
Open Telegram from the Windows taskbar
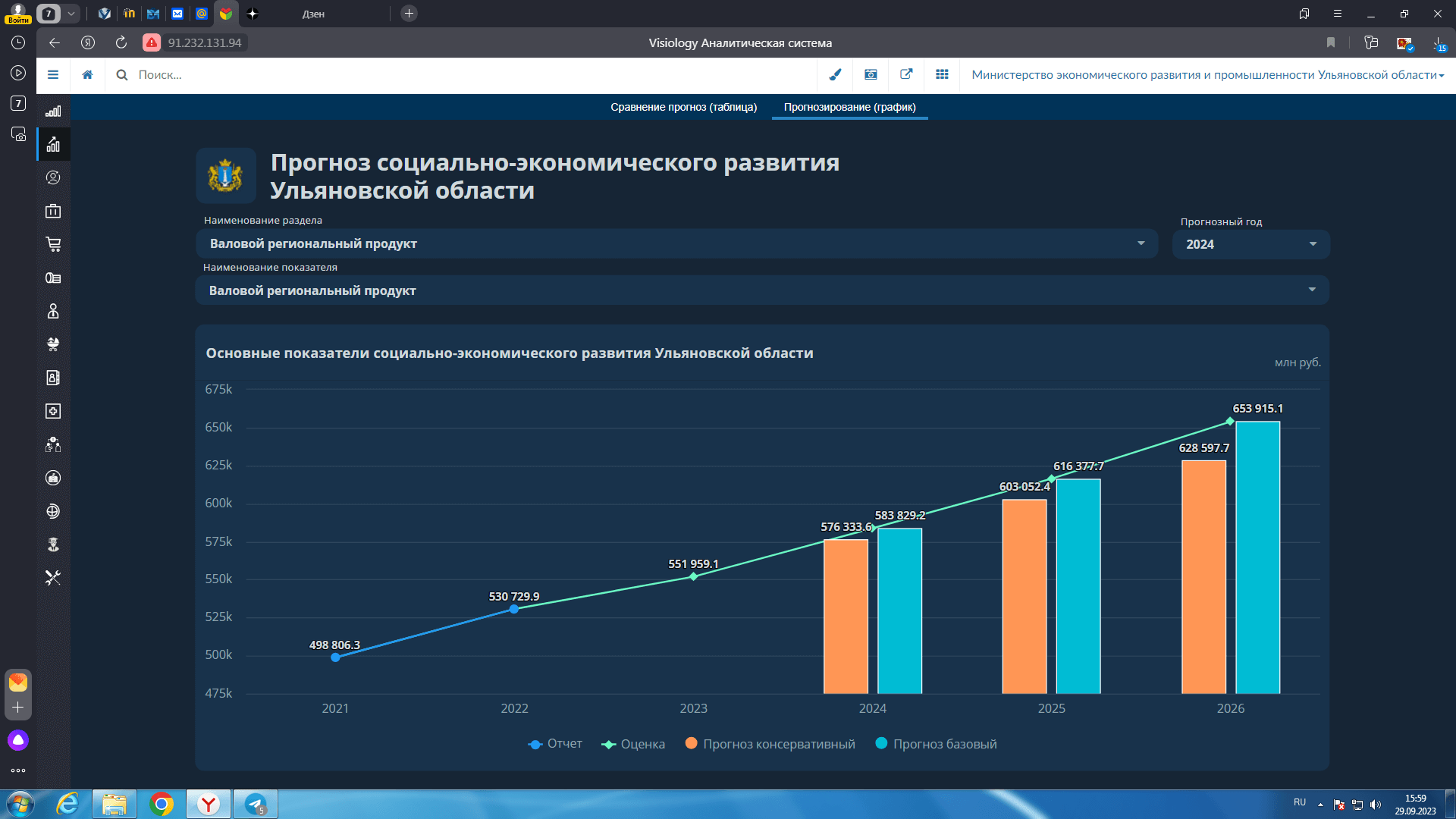click(x=256, y=804)
